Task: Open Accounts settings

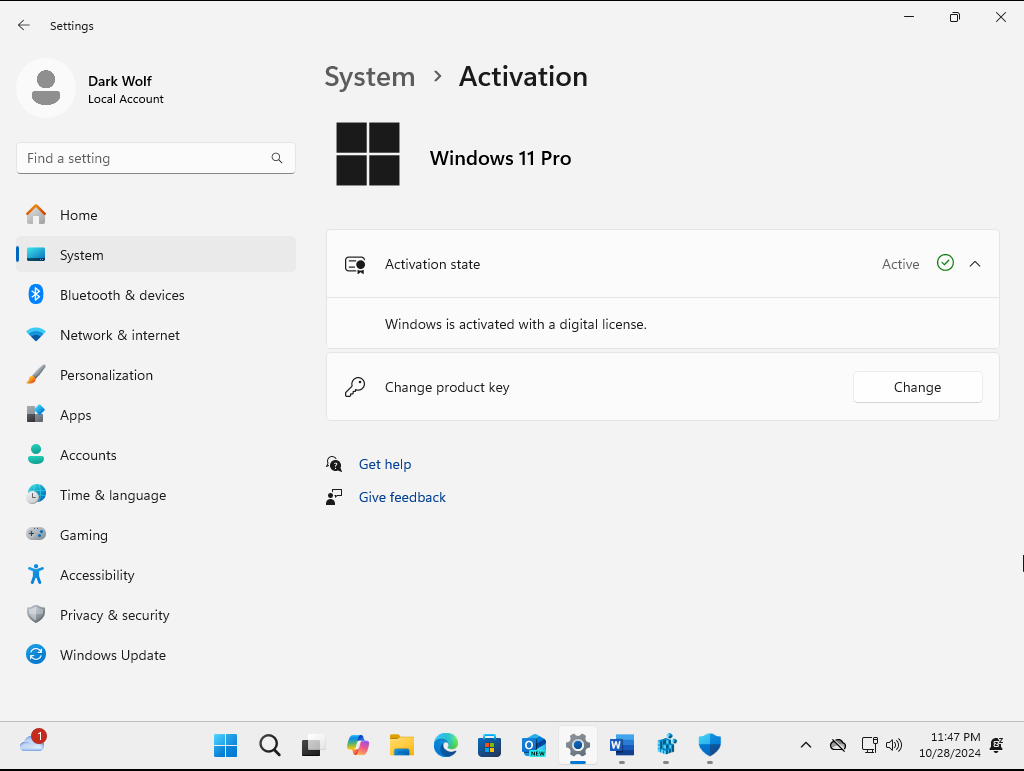Action: pyautogui.click(x=155, y=455)
